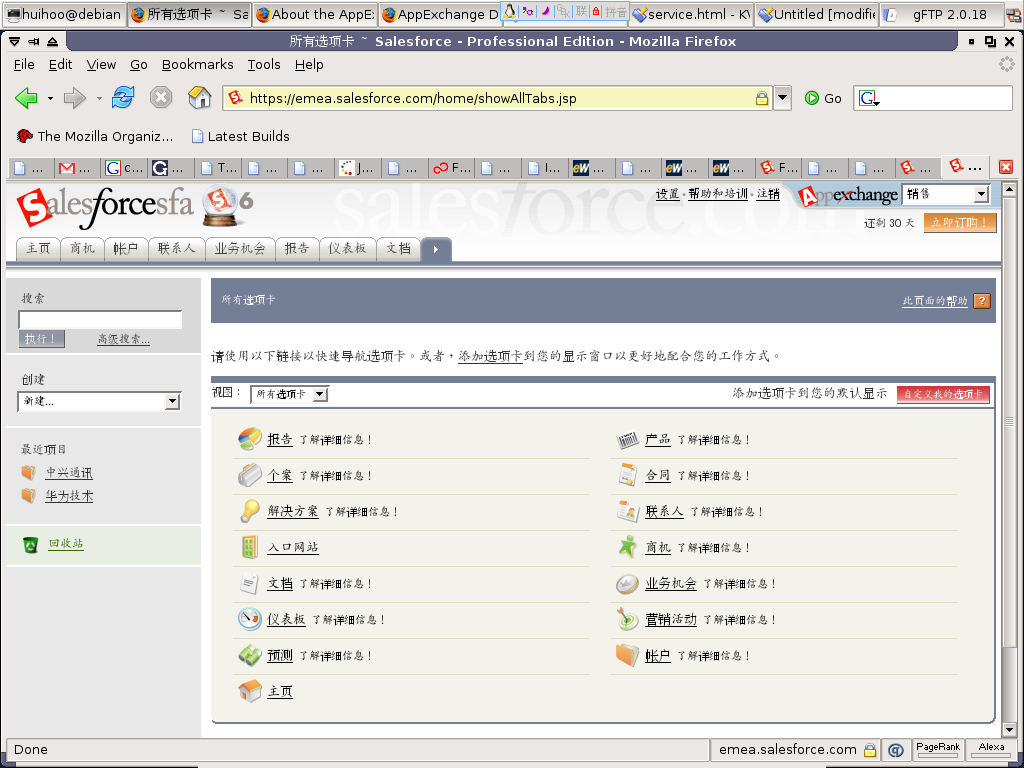1024x768 pixels.
Task: Click the 产品 barcode icon
Action: click(x=628, y=440)
